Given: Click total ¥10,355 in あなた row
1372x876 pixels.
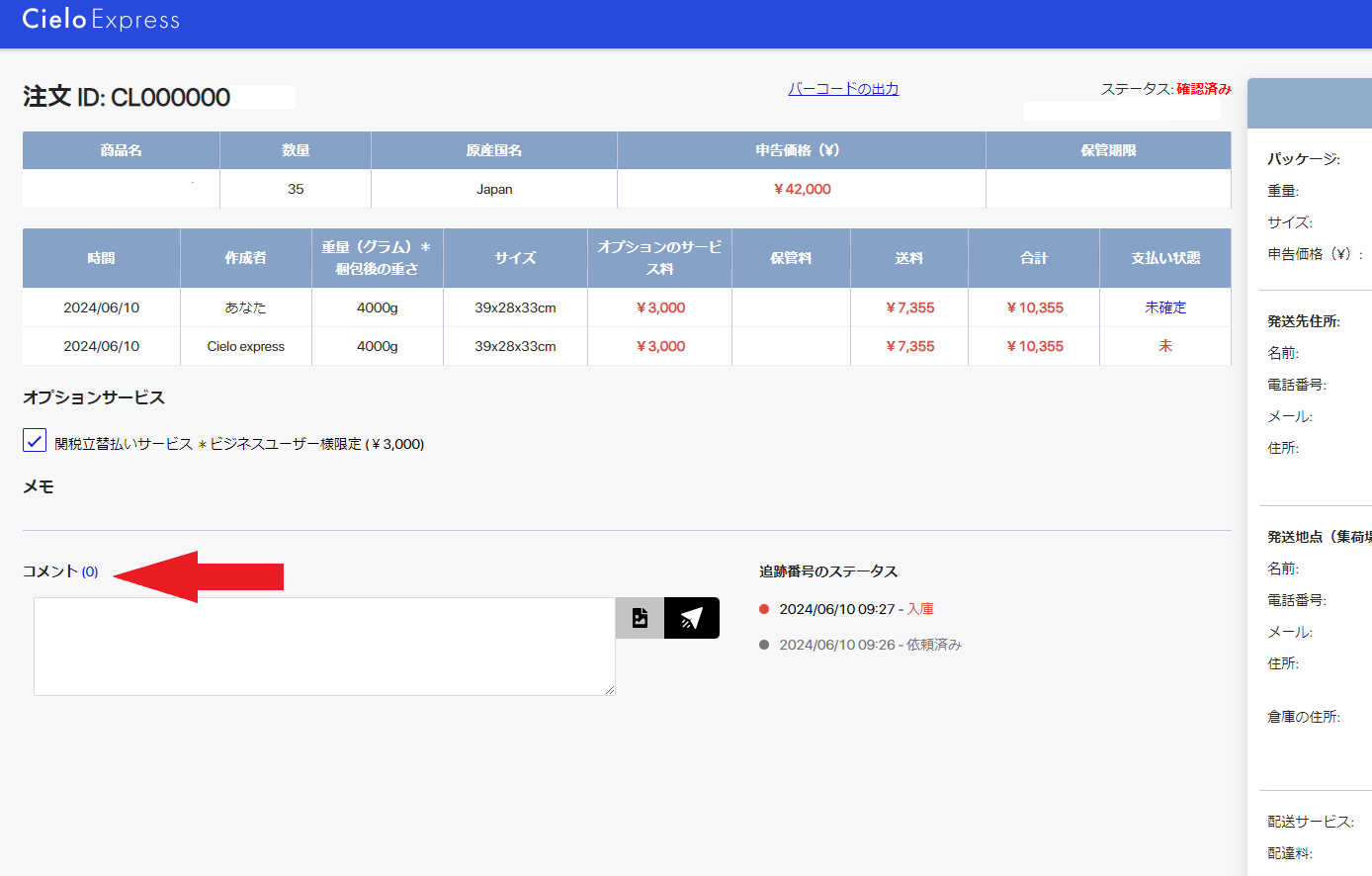Looking at the screenshot, I should point(1034,307).
